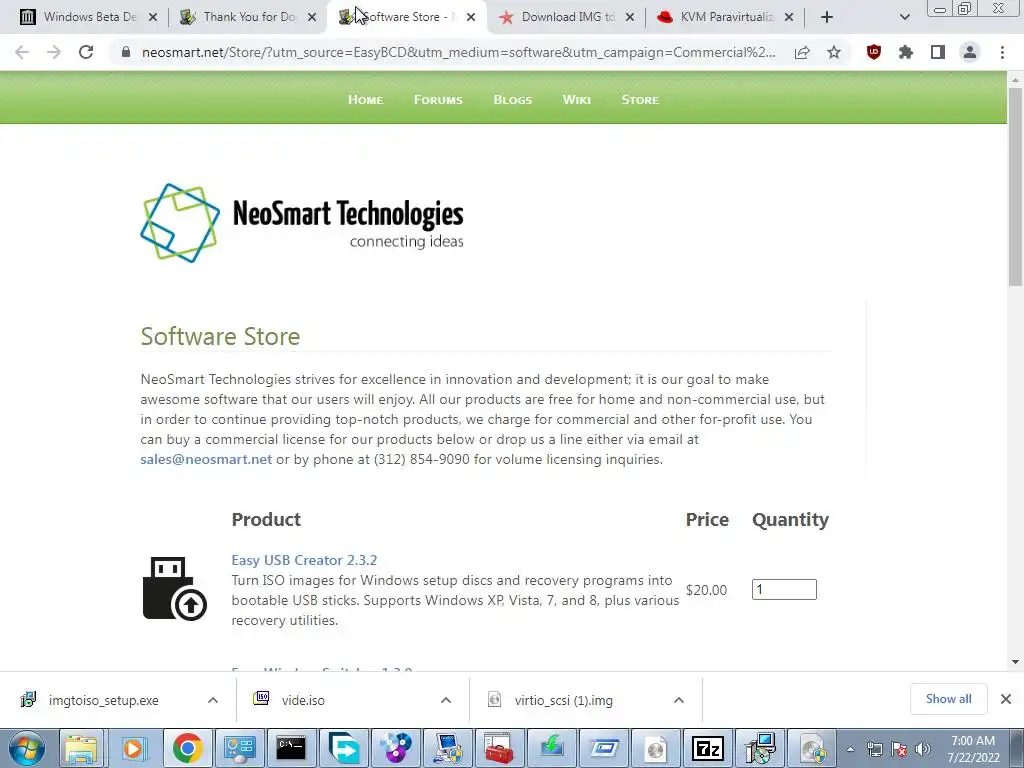Open the Easy USB Creator 2.3.2 link
This screenshot has width=1024, height=768.
click(x=304, y=560)
